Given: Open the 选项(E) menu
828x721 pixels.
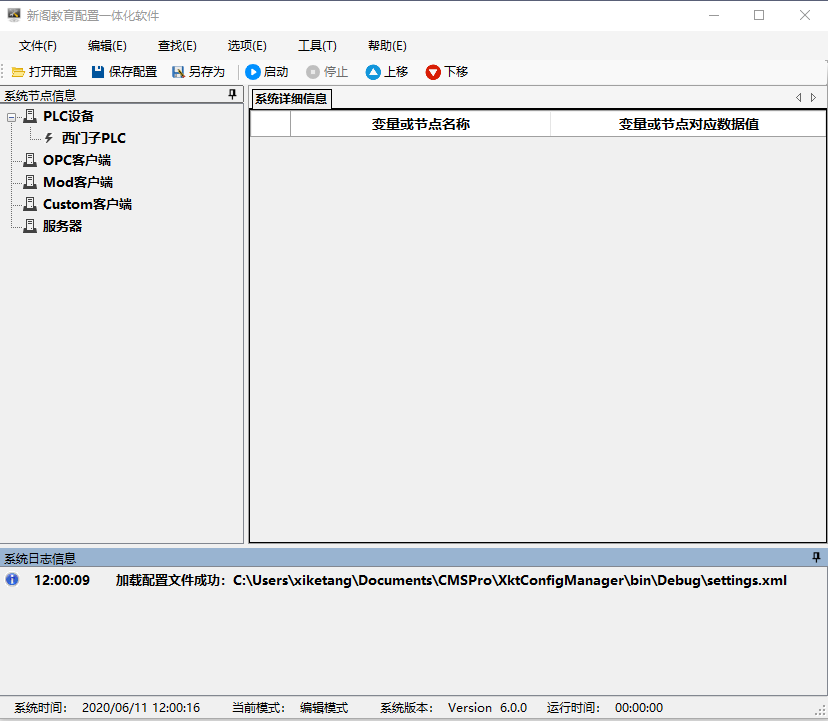Looking at the screenshot, I should [247, 46].
